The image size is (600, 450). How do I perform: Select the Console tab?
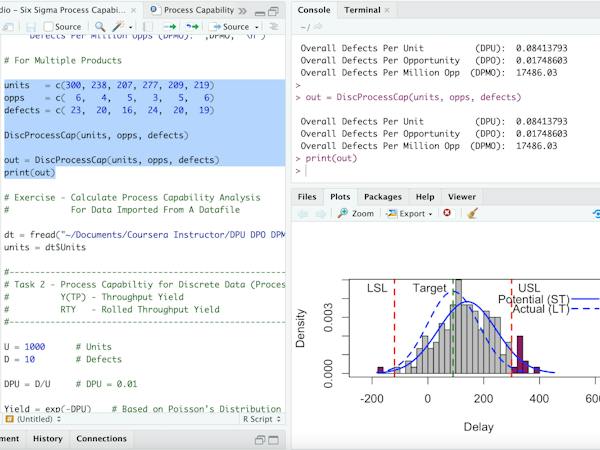pos(314,10)
